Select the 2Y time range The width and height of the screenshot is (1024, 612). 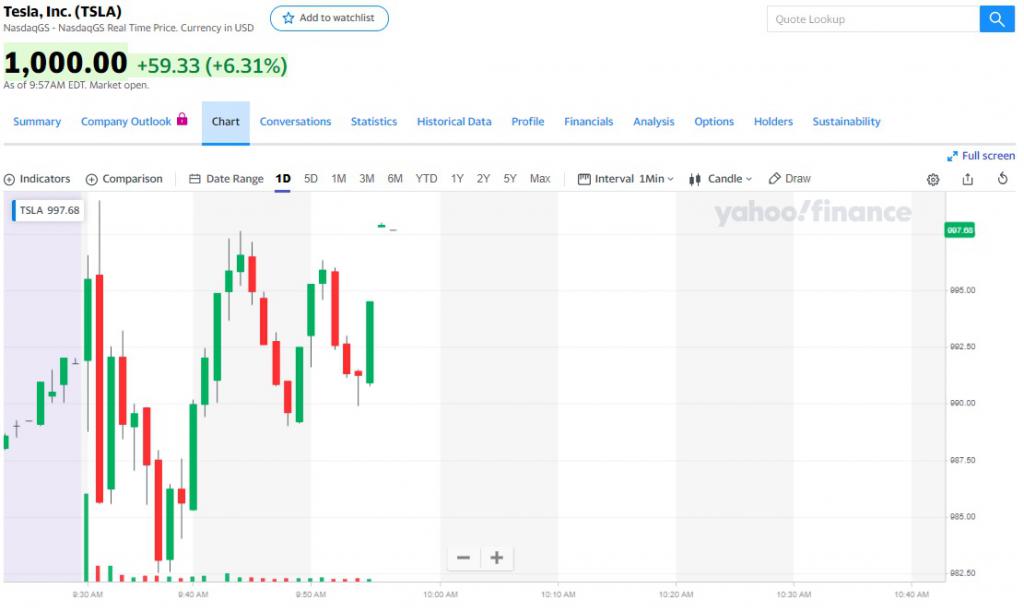click(483, 179)
